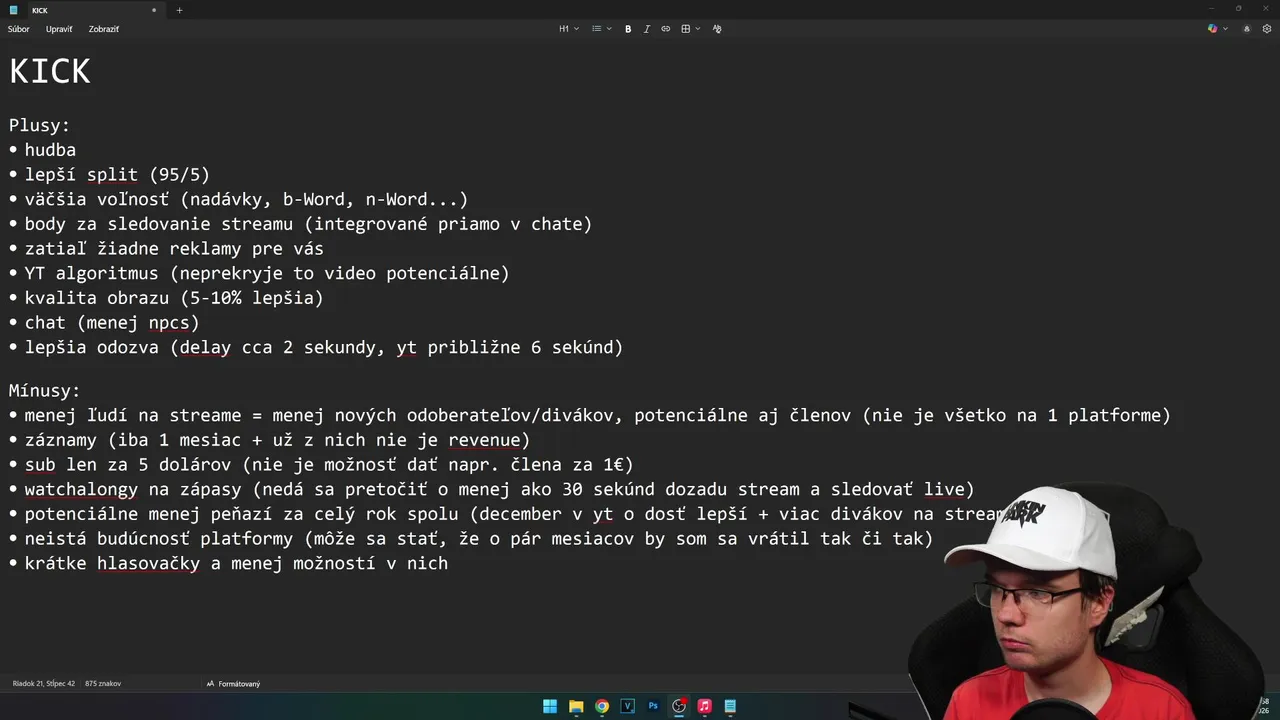Open Photoshop from the taskbar

653,706
